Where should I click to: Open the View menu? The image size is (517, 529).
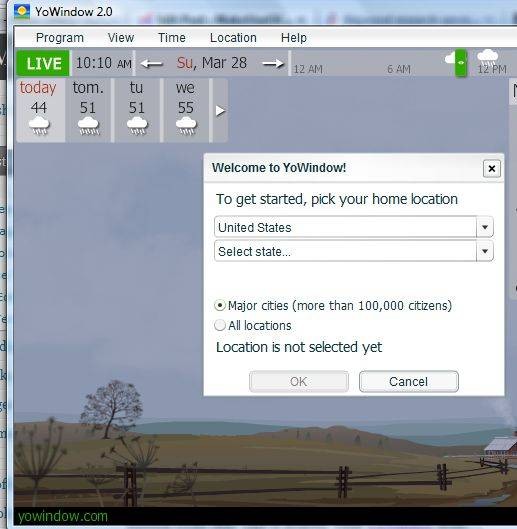tap(121, 37)
